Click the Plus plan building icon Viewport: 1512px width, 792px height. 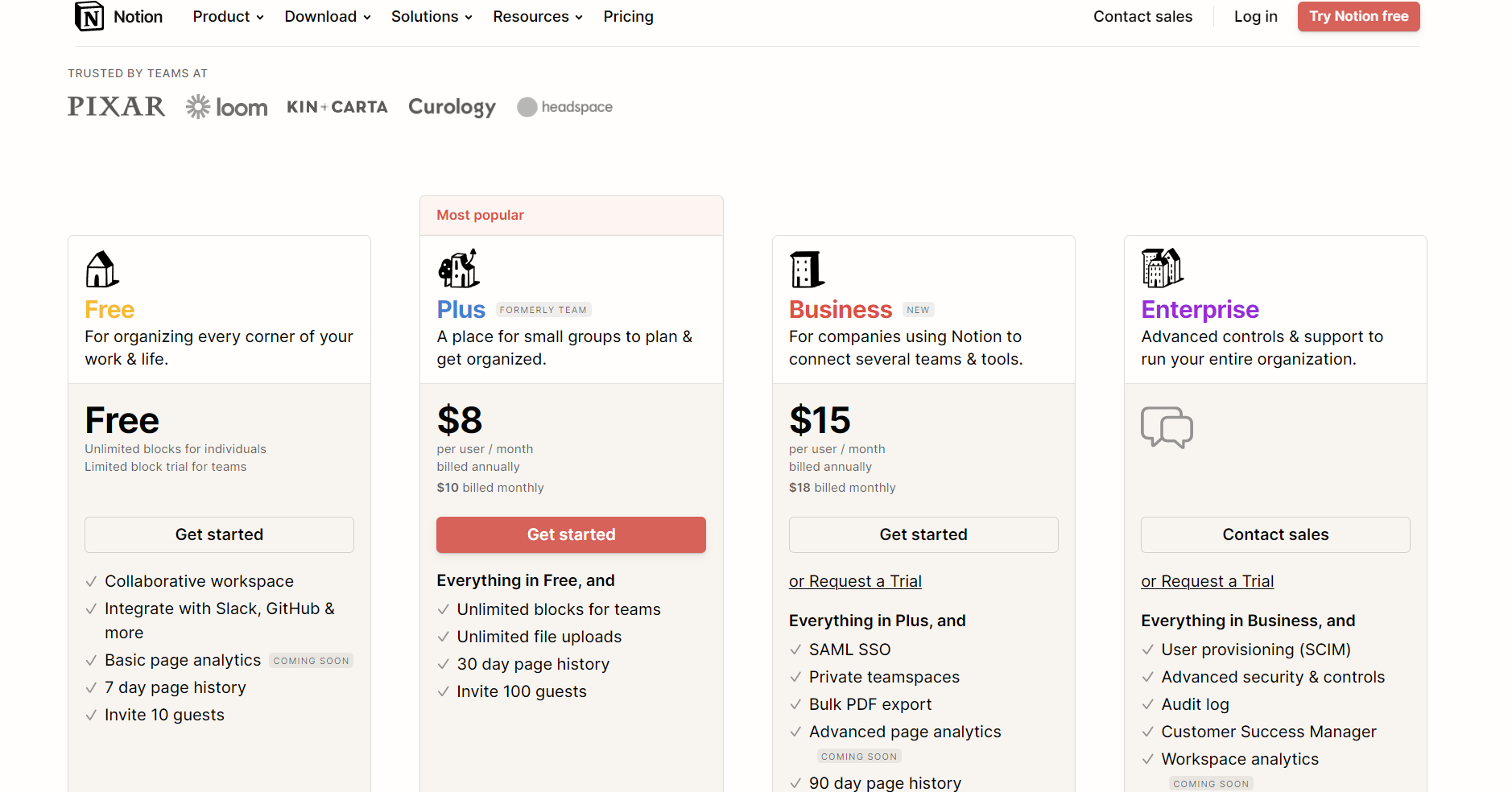[459, 269]
